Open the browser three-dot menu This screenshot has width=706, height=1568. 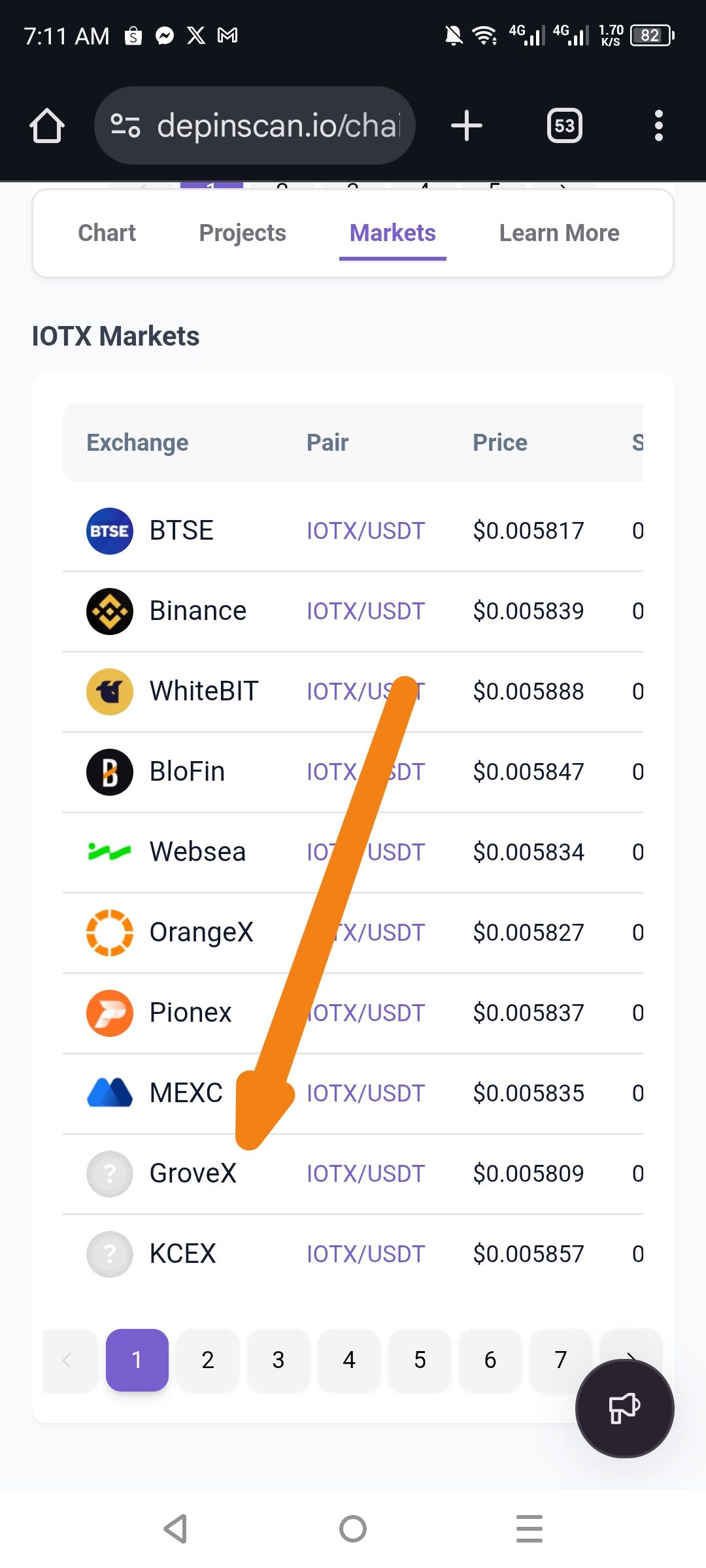click(658, 125)
